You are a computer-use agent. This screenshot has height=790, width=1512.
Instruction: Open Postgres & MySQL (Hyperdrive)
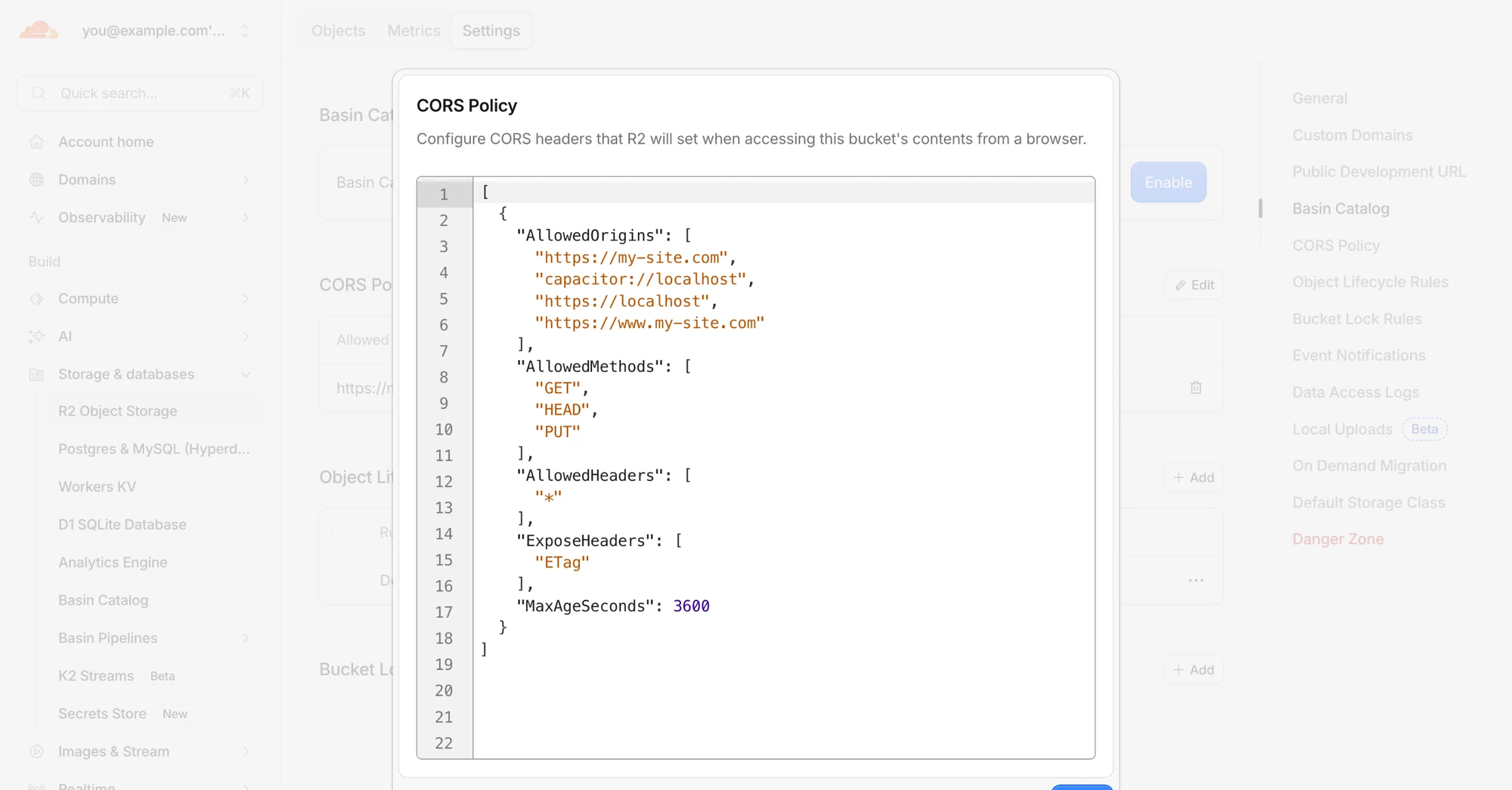154,449
